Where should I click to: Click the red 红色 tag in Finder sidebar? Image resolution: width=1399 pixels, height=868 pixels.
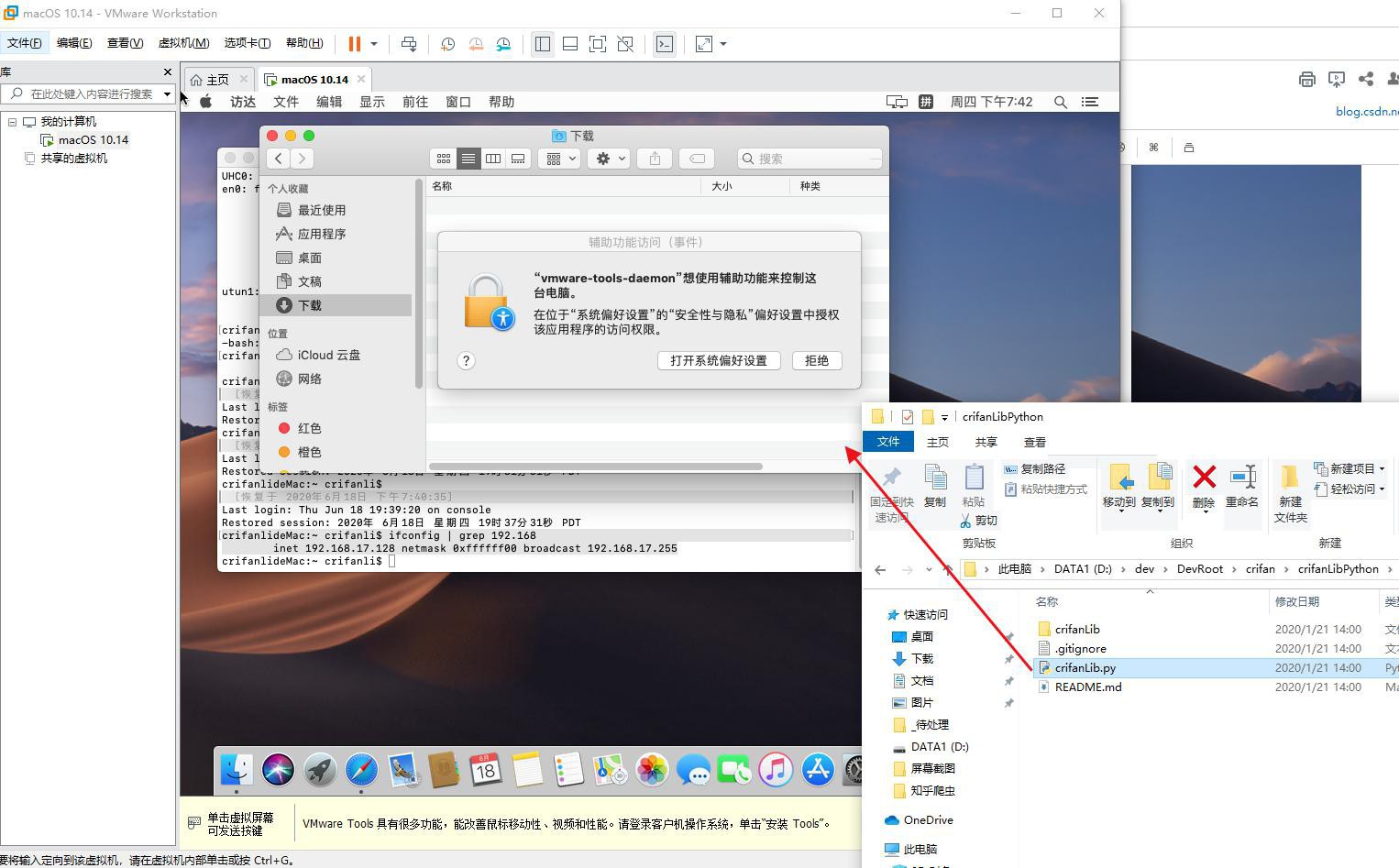click(x=309, y=428)
